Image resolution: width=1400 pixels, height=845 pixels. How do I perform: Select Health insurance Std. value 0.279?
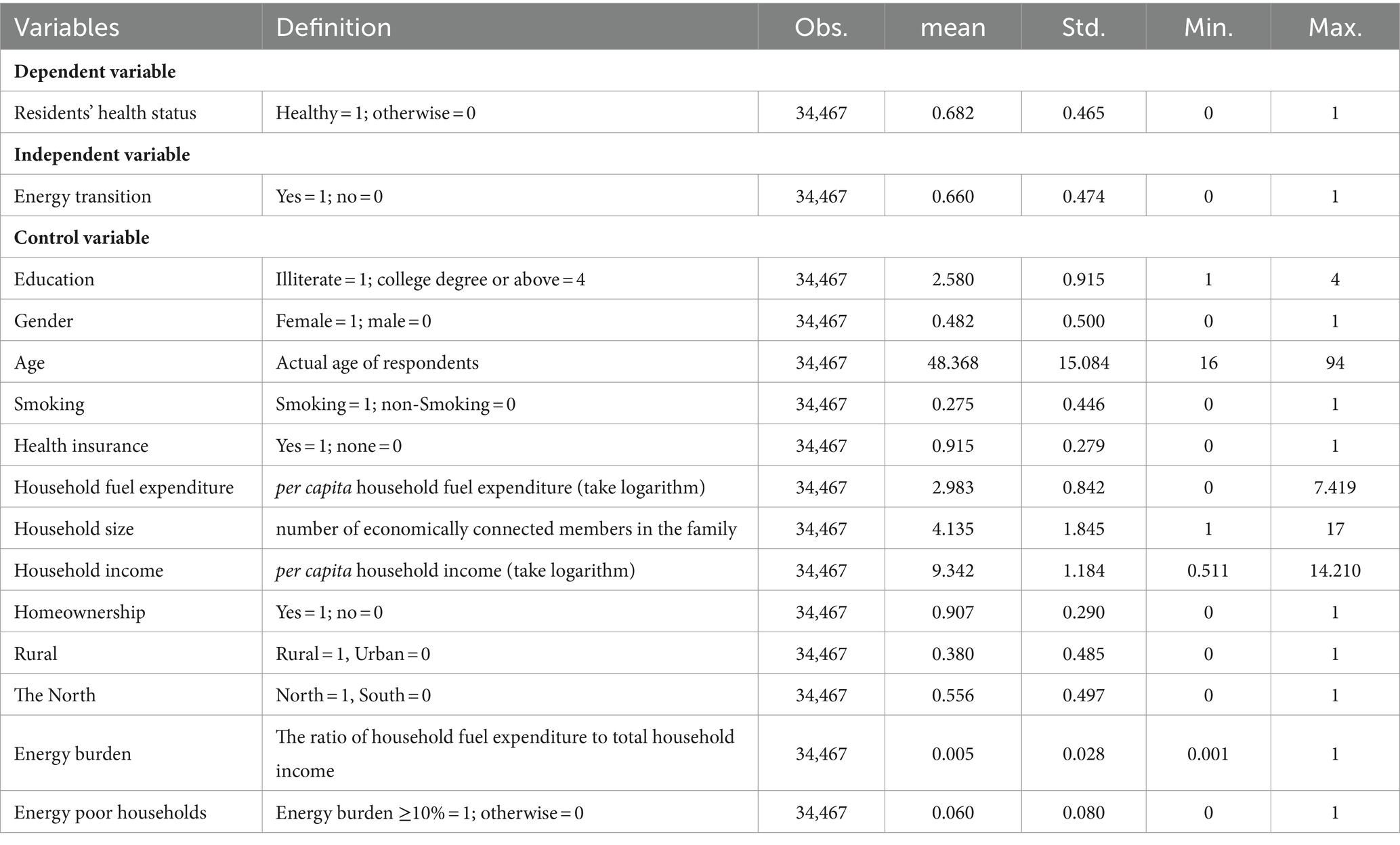pyautogui.click(x=1084, y=446)
